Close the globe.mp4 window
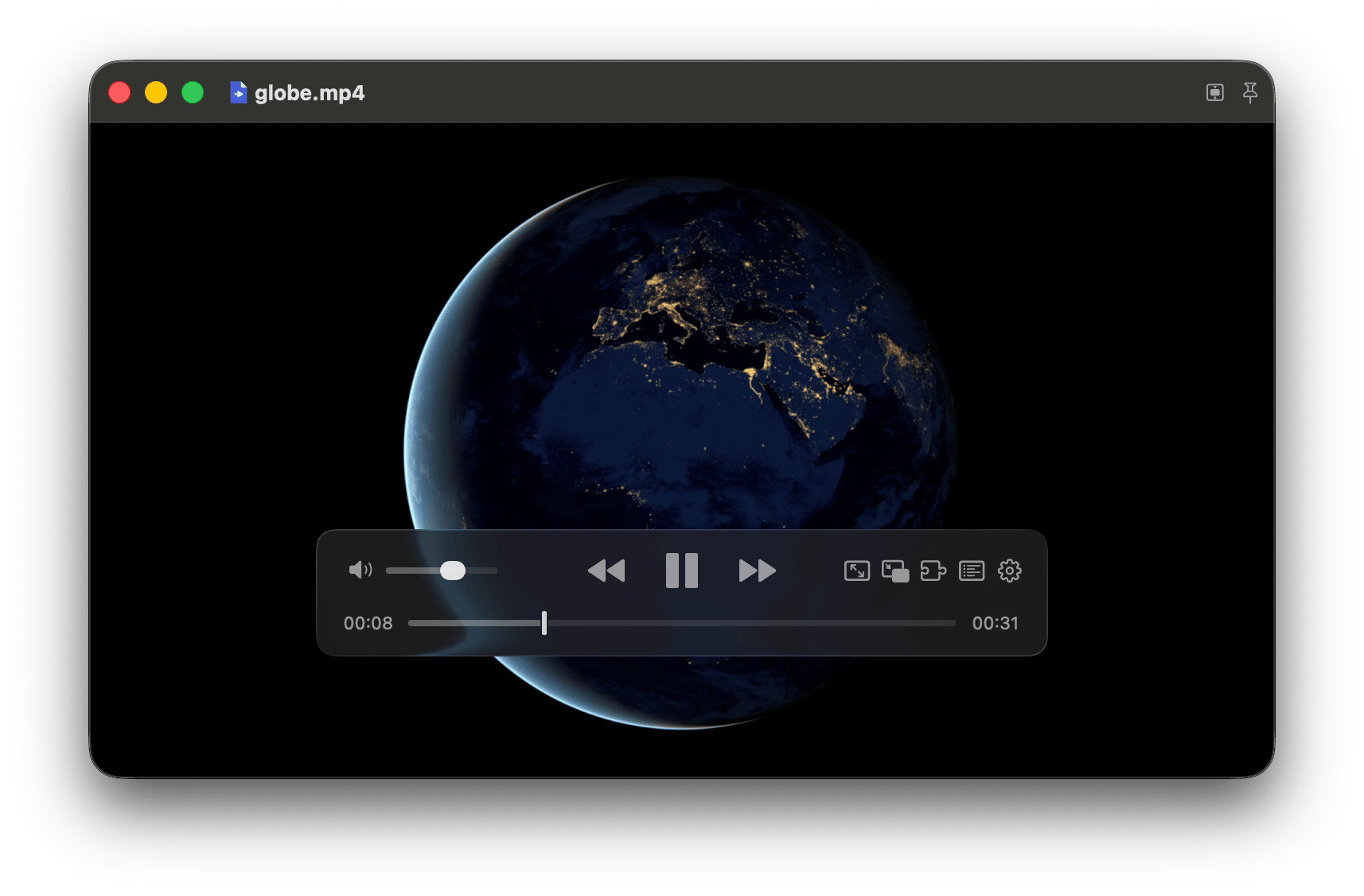The width and height of the screenshot is (1364, 896). point(119,92)
